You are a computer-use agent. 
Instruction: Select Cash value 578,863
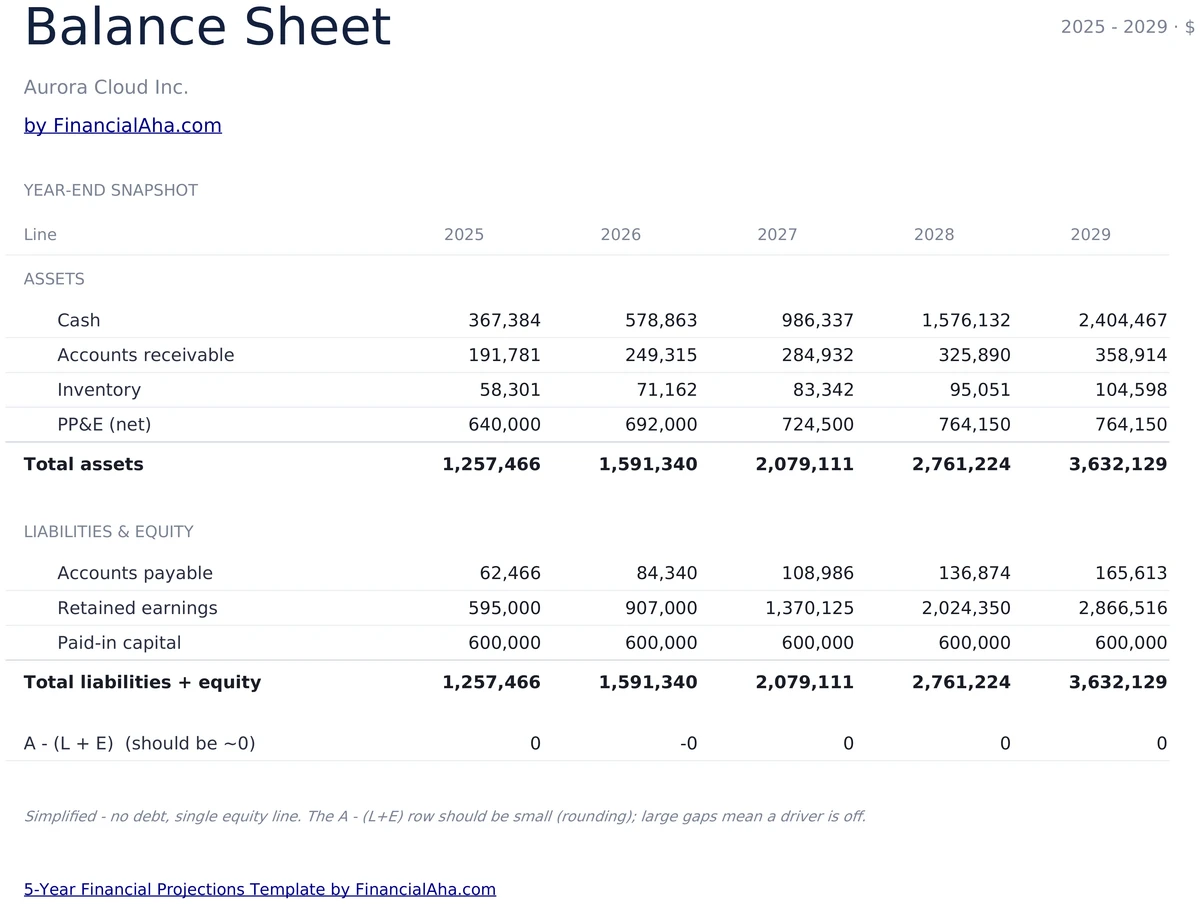[661, 321]
